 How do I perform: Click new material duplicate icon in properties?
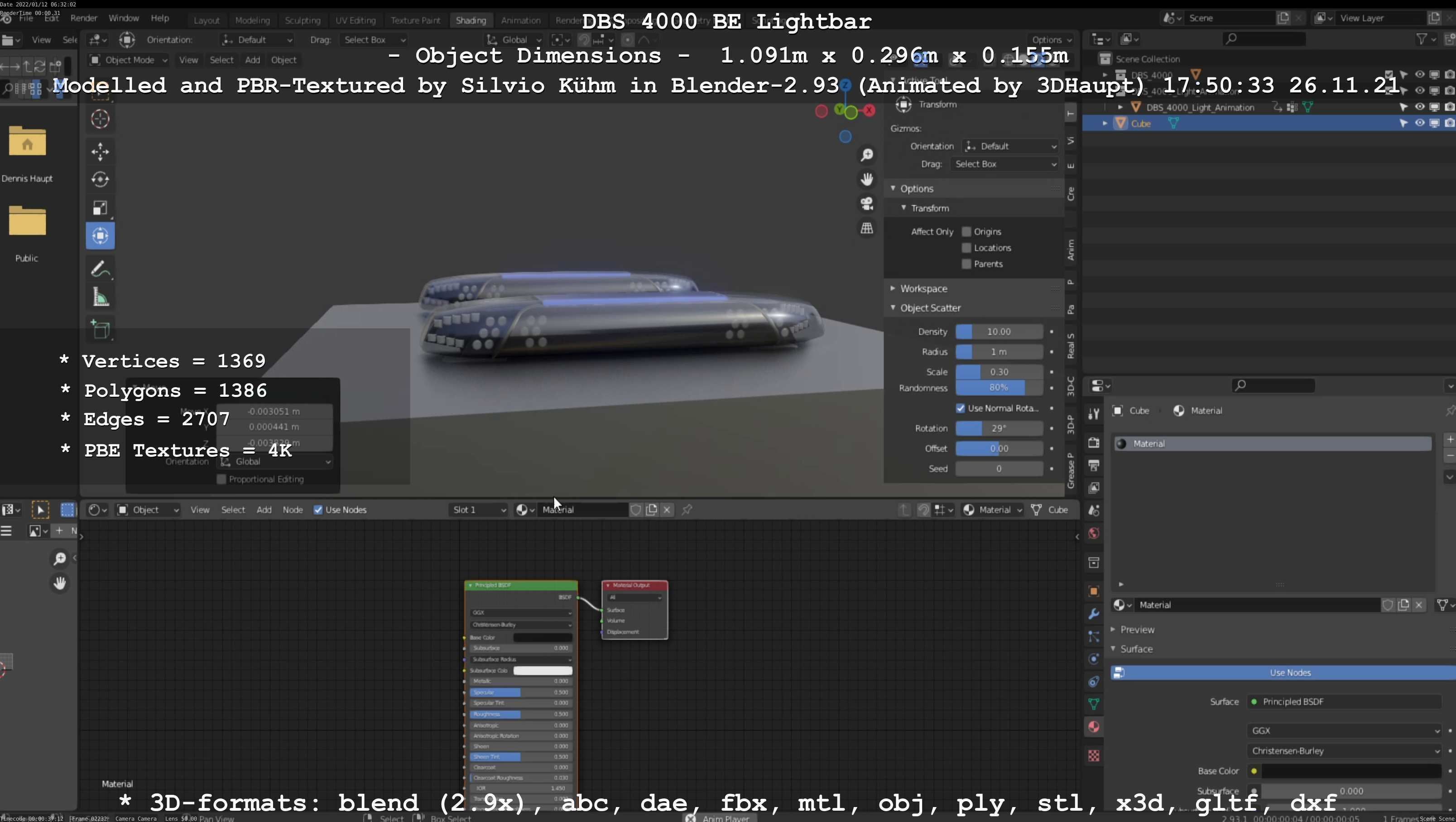coord(1403,605)
